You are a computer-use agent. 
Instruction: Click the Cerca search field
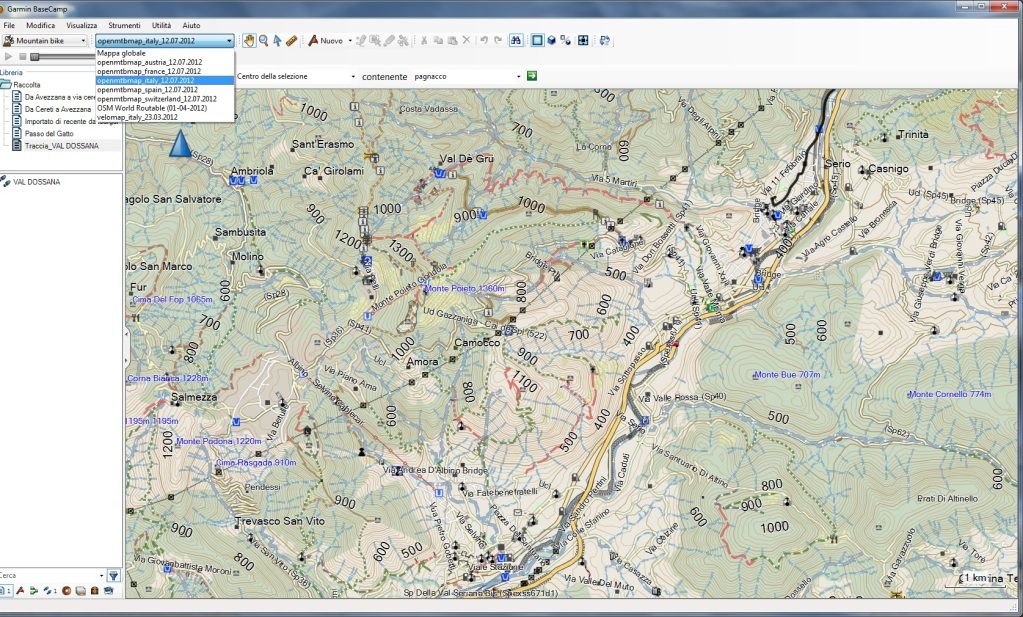[49, 576]
